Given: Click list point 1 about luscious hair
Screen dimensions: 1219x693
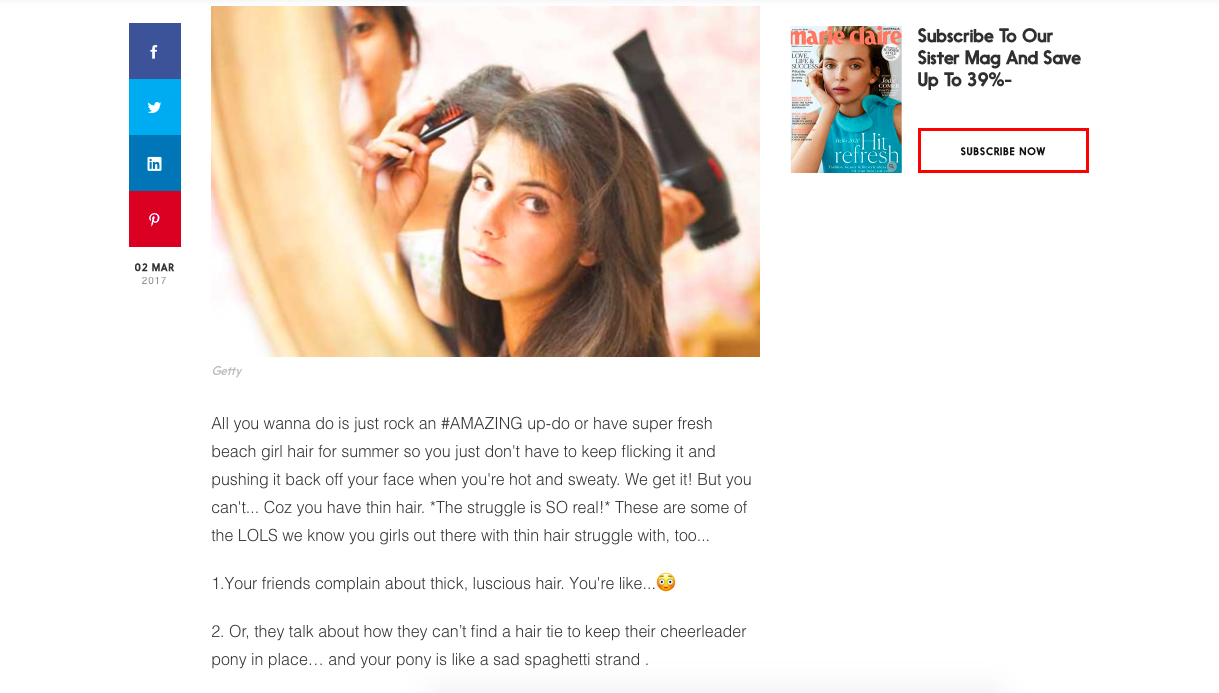Looking at the screenshot, I should [x=444, y=583].
